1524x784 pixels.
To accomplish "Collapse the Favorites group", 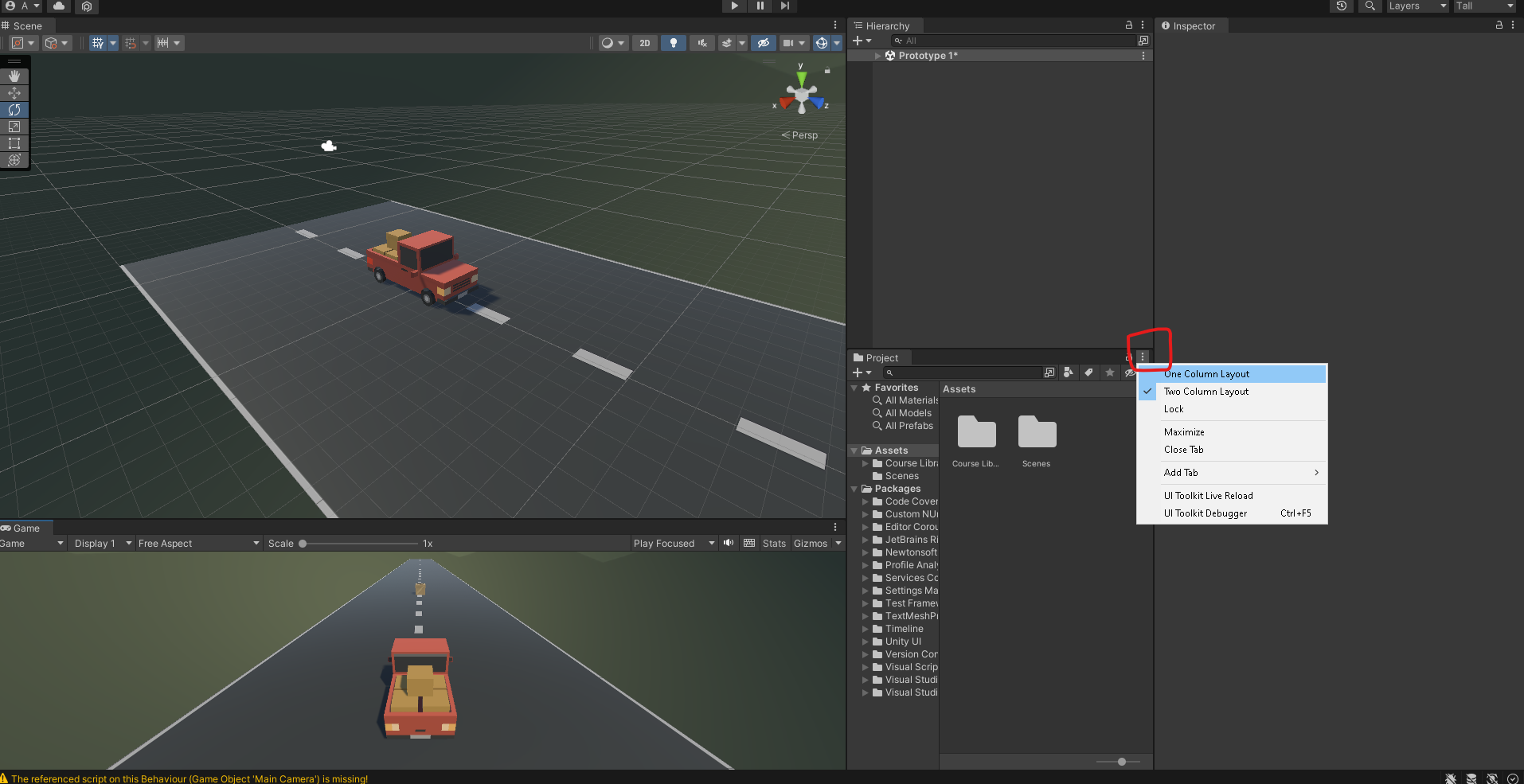I will pyautogui.click(x=854, y=388).
